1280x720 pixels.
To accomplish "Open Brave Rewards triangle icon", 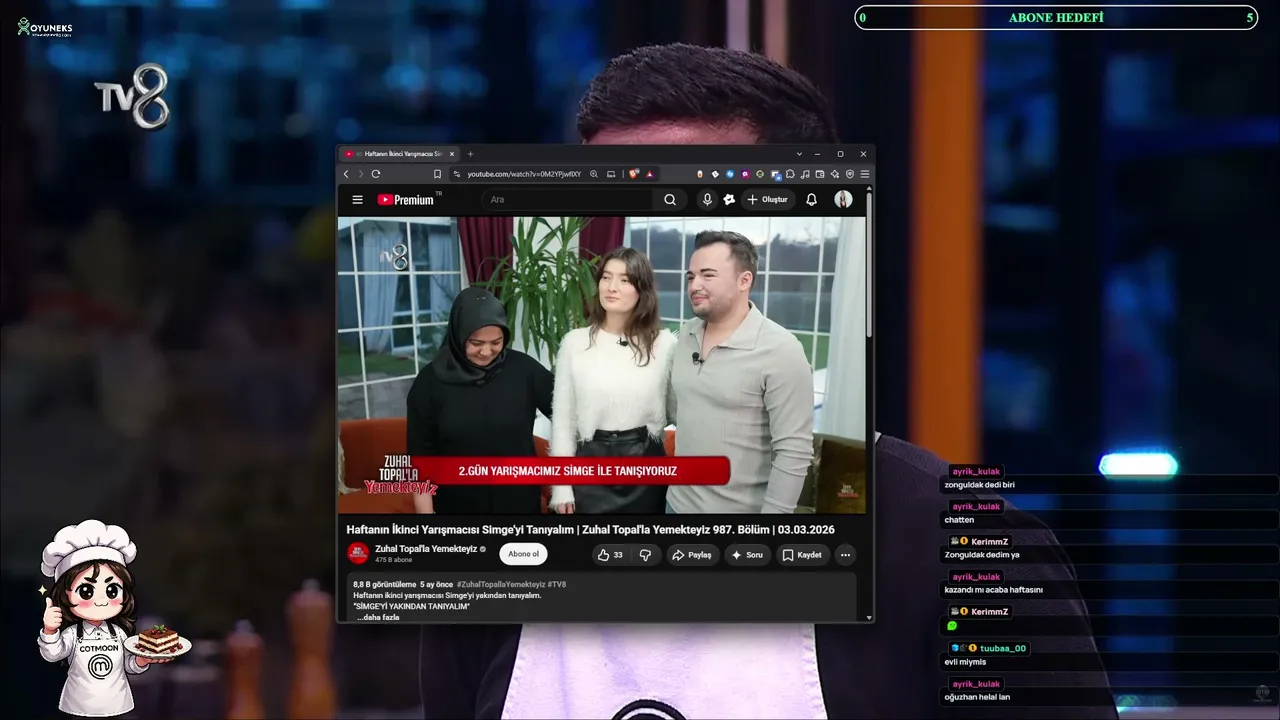I will pos(650,174).
